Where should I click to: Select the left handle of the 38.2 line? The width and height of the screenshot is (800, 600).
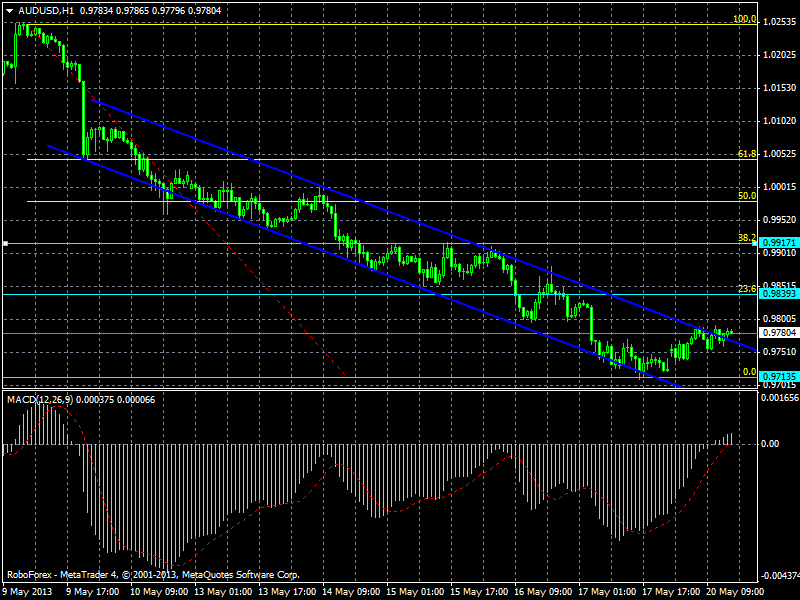pos(6,244)
